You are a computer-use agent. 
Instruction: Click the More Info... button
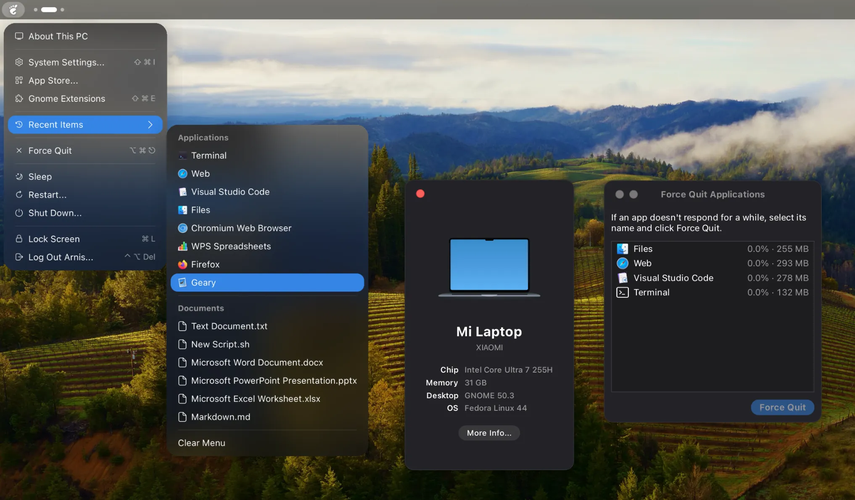[x=489, y=433]
